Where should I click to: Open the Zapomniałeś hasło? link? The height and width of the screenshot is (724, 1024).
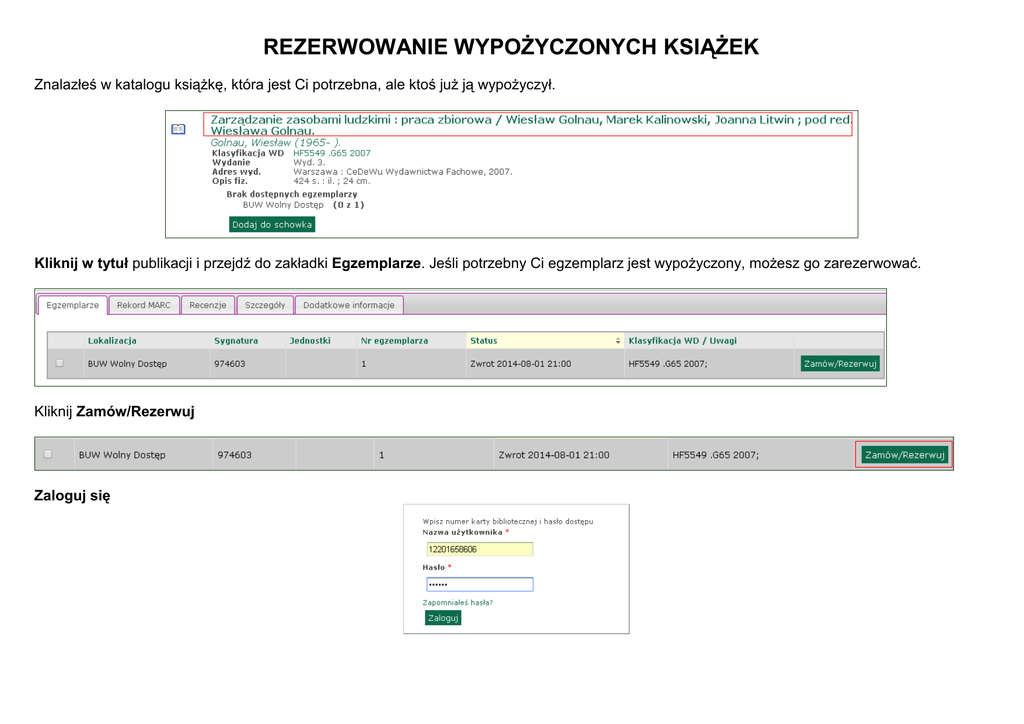tap(458, 602)
